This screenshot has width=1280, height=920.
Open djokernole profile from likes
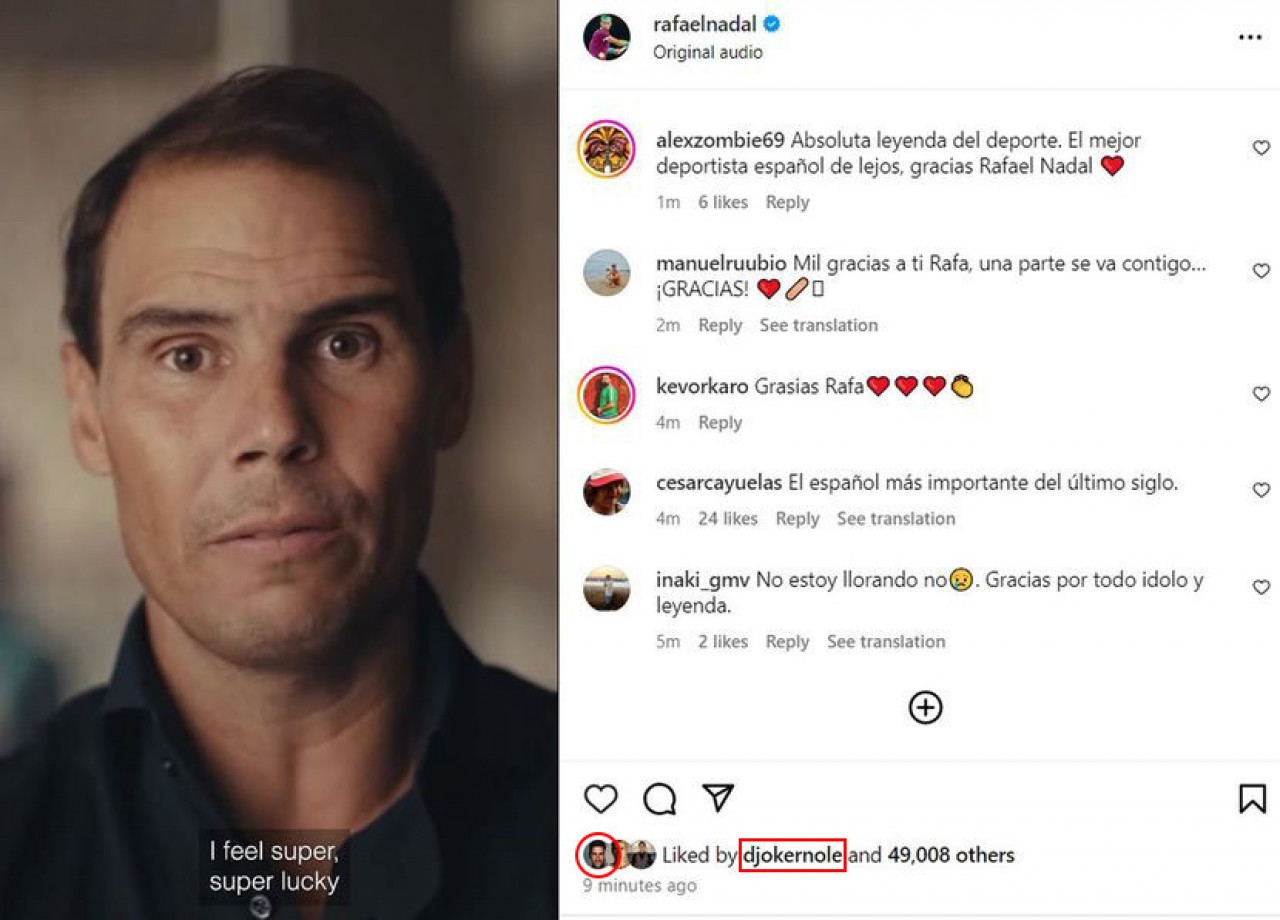point(792,855)
